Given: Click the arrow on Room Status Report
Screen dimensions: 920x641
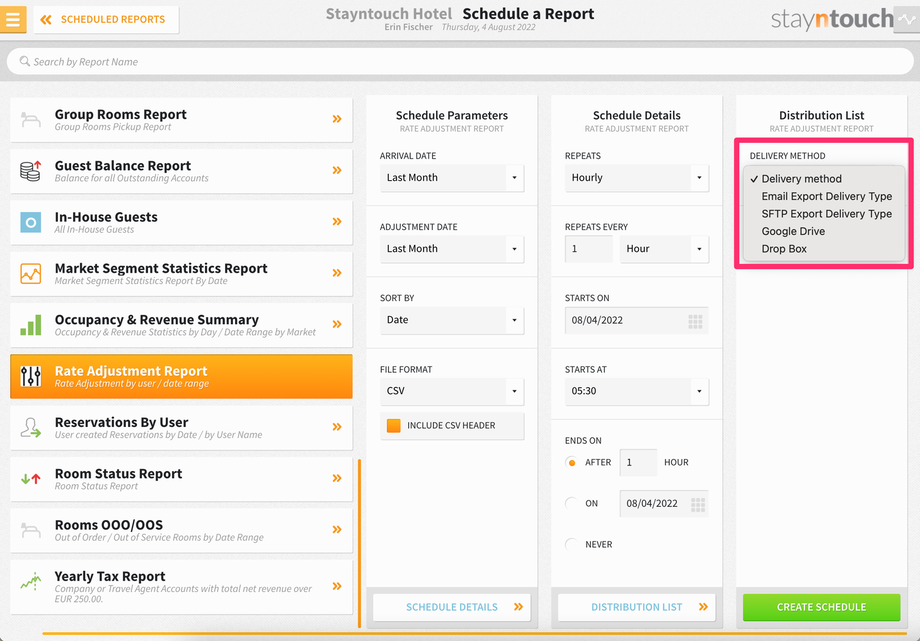Looking at the screenshot, I should pyautogui.click(x=337, y=478).
